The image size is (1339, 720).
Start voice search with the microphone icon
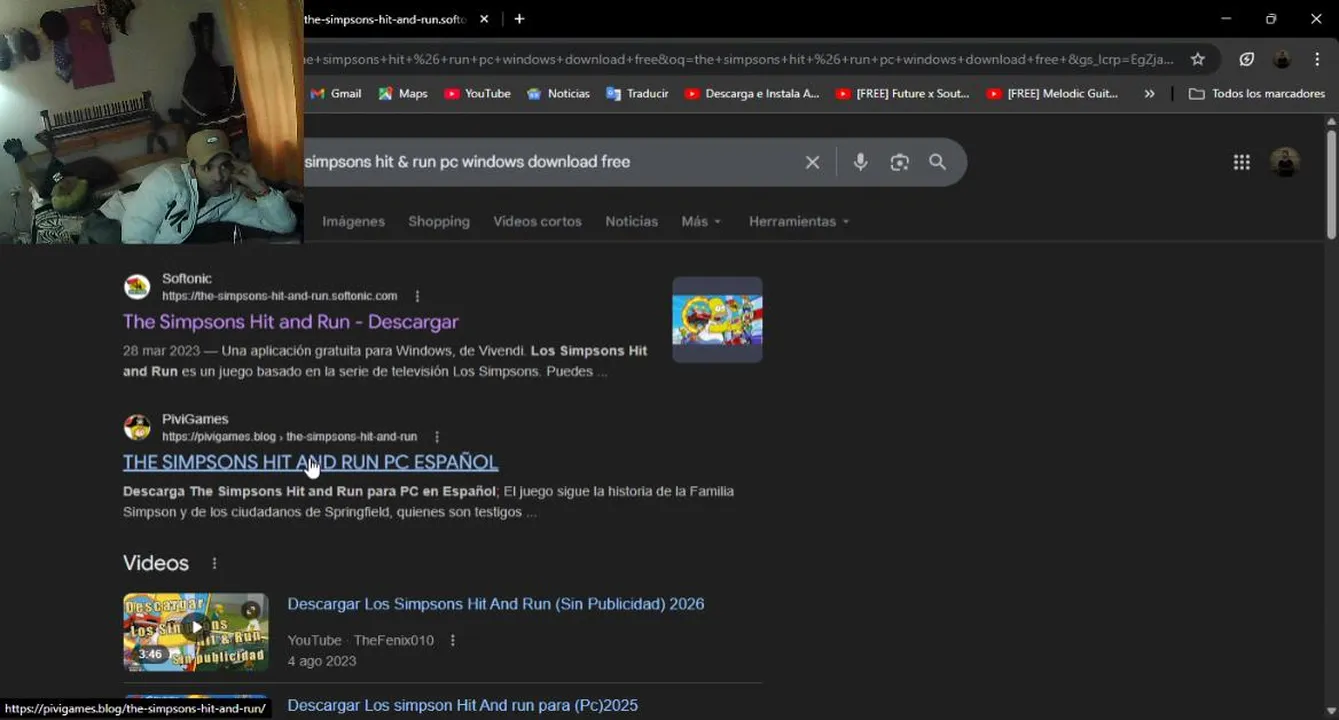click(860, 162)
